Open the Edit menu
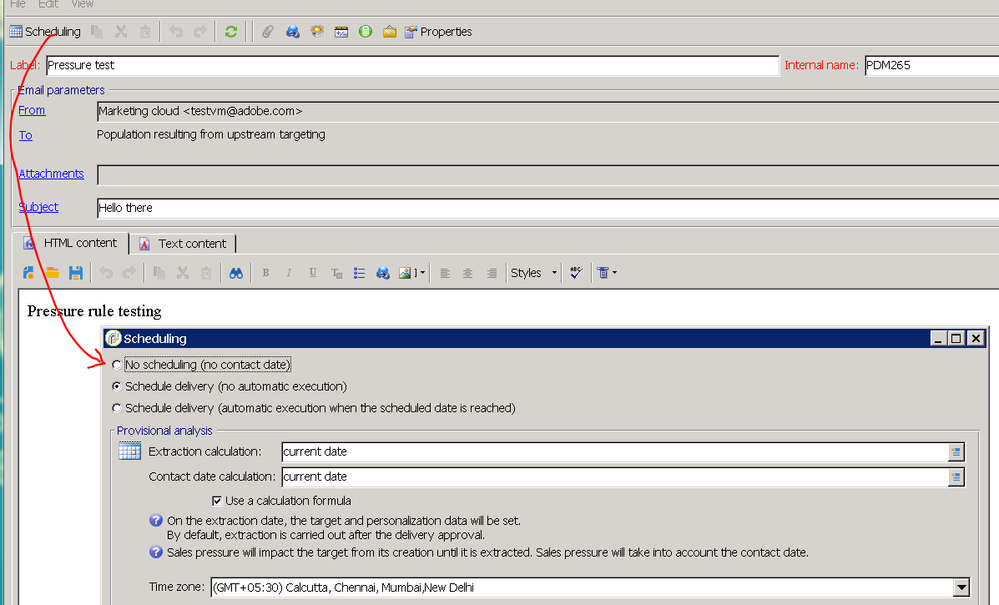The image size is (999, 605). click(48, 5)
